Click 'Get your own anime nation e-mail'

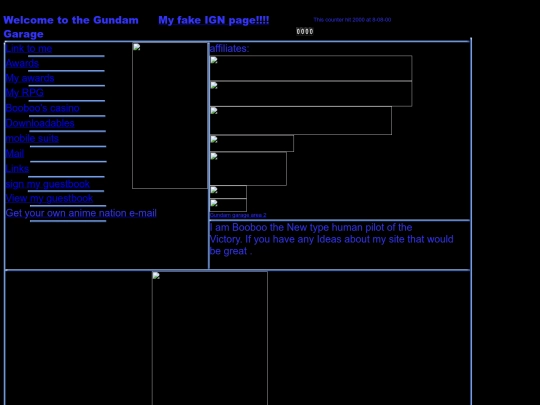coord(81,213)
